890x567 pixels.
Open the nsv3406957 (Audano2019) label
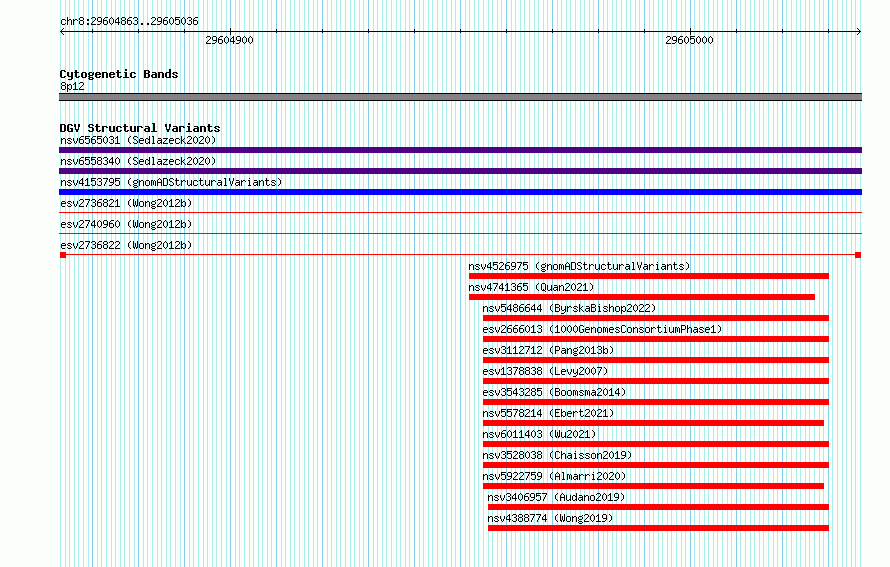pos(556,497)
